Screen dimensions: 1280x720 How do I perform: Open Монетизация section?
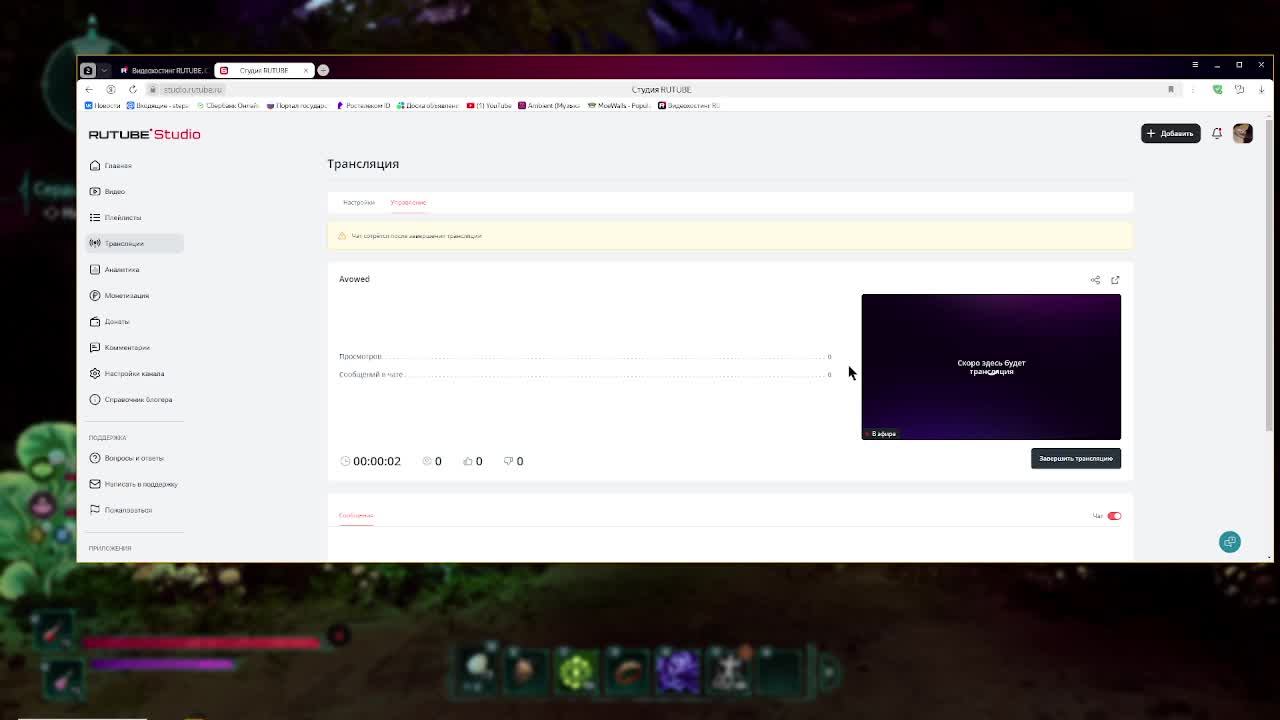coord(119,295)
